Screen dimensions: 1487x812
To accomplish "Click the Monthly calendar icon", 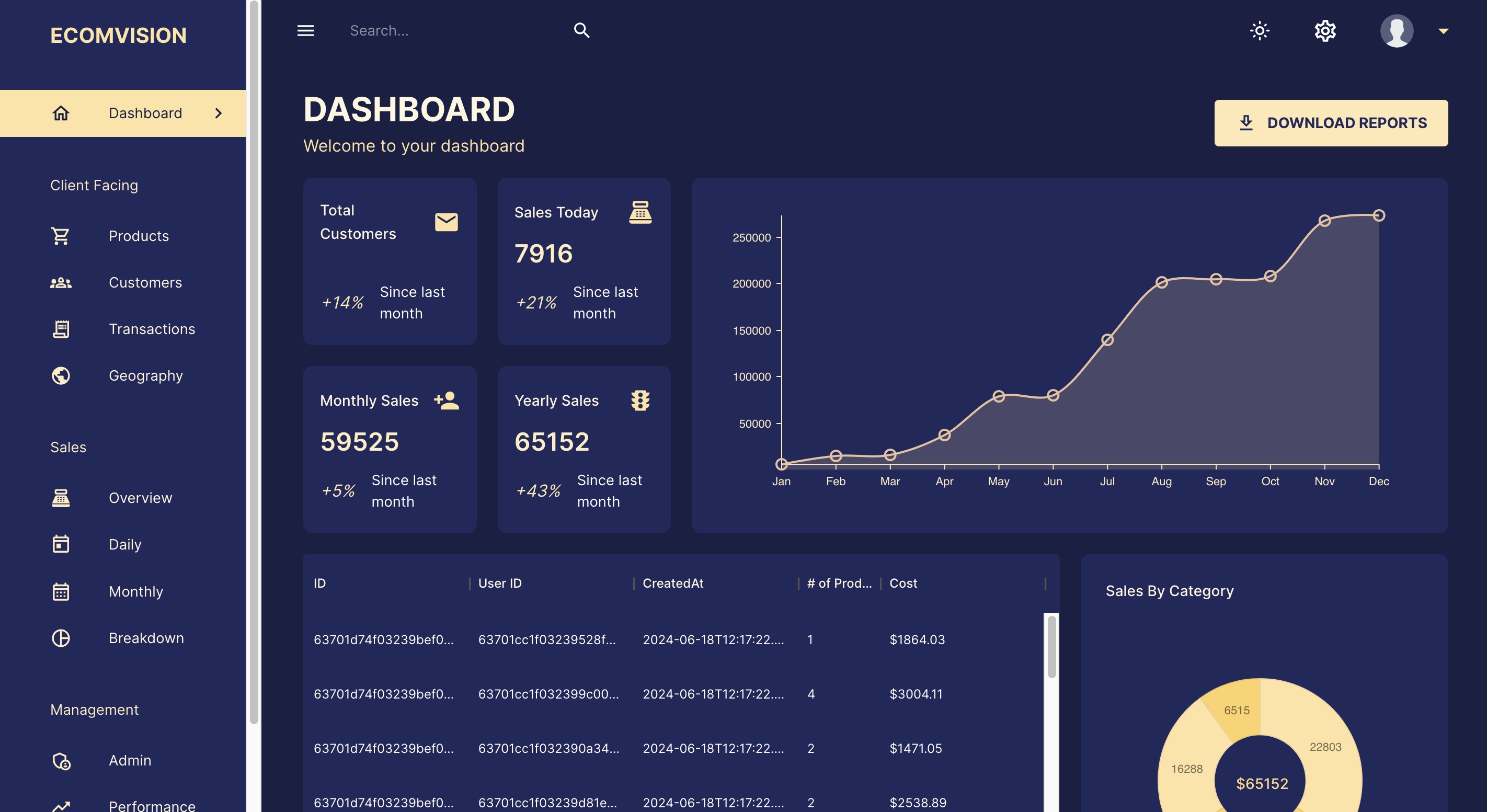I will (x=61, y=591).
